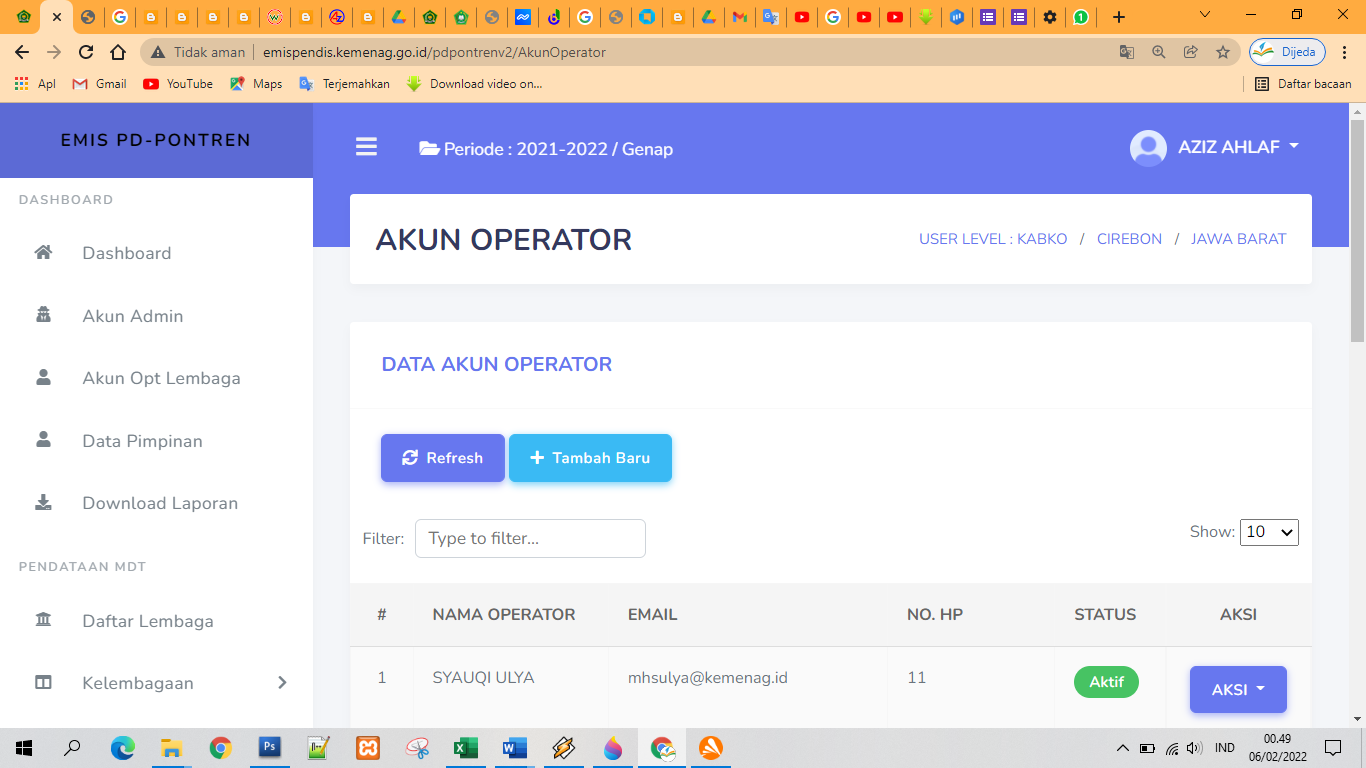Screen dimensions: 1366x768
Task: Click the browser Back arrow
Action: point(22,52)
